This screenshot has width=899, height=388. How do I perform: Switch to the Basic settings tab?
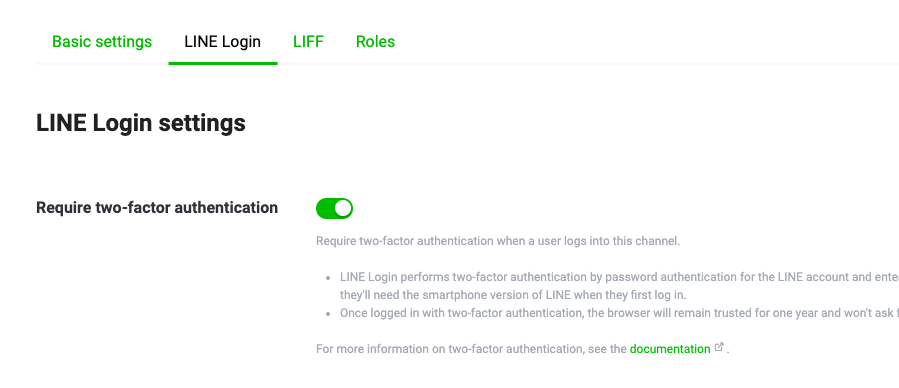(x=102, y=42)
